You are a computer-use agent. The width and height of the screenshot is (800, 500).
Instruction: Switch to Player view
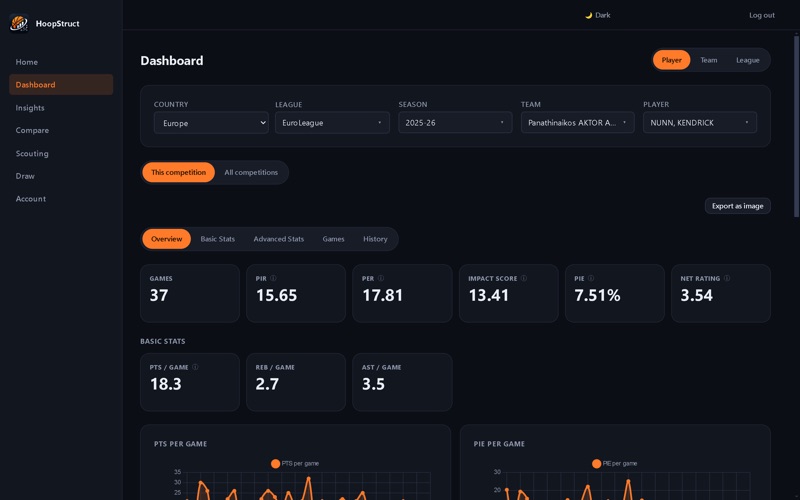pyautogui.click(x=671, y=60)
